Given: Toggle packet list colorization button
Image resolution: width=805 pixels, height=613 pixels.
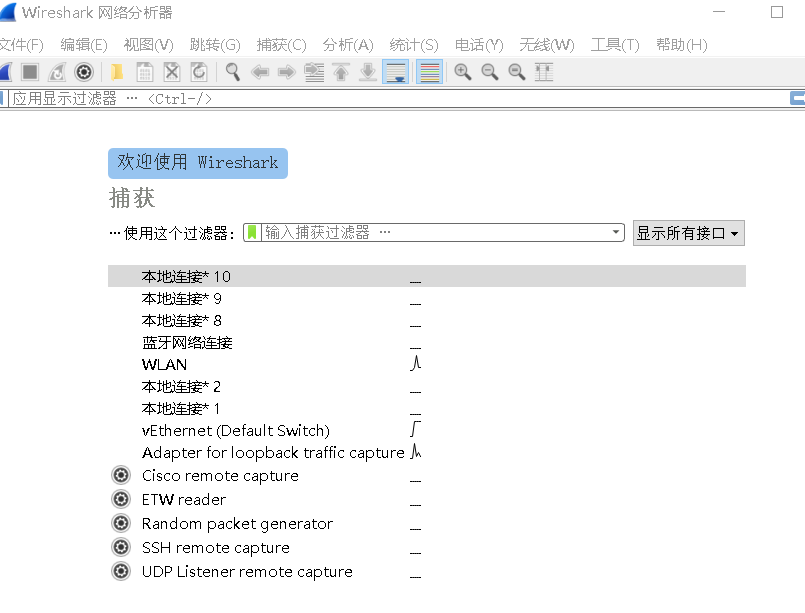Looking at the screenshot, I should click(x=429, y=72).
